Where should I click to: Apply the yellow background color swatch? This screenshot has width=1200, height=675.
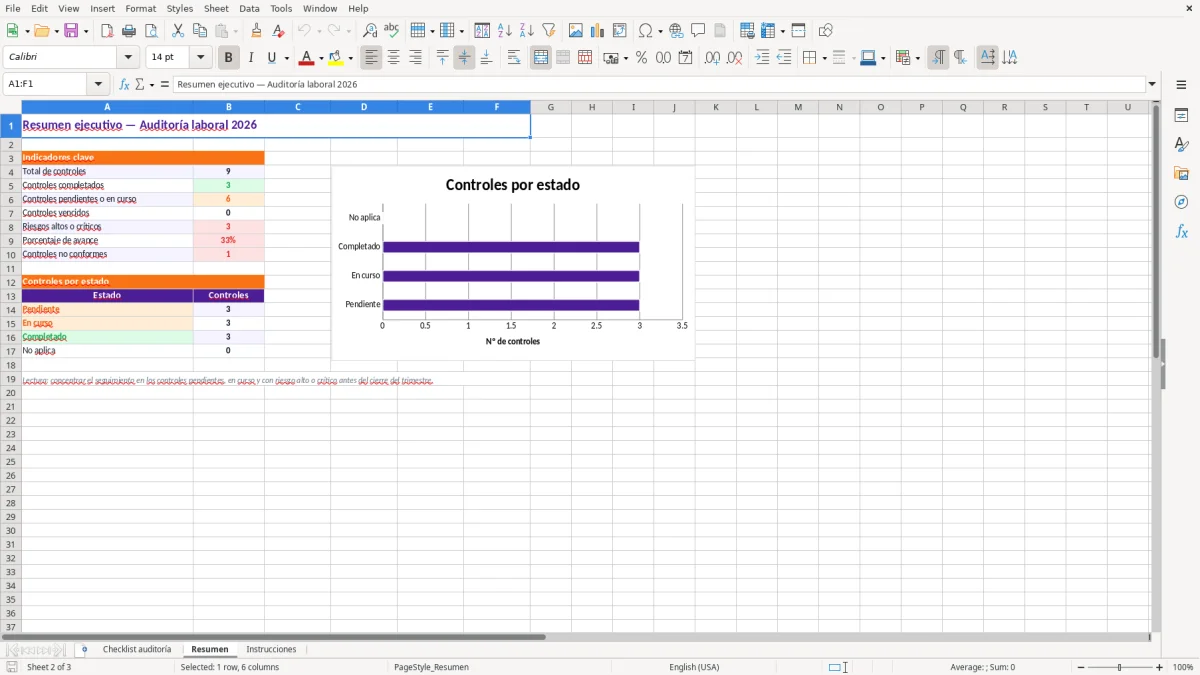[x=337, y=58]
